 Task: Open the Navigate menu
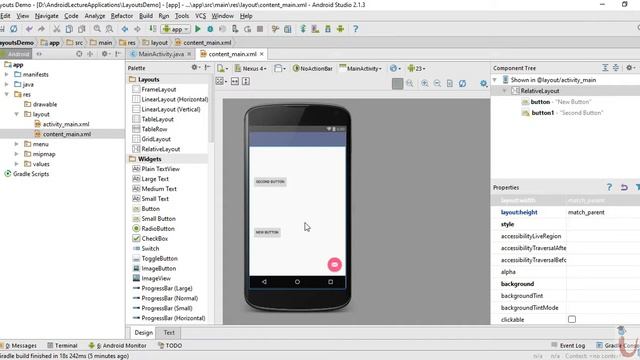[47, 16]
